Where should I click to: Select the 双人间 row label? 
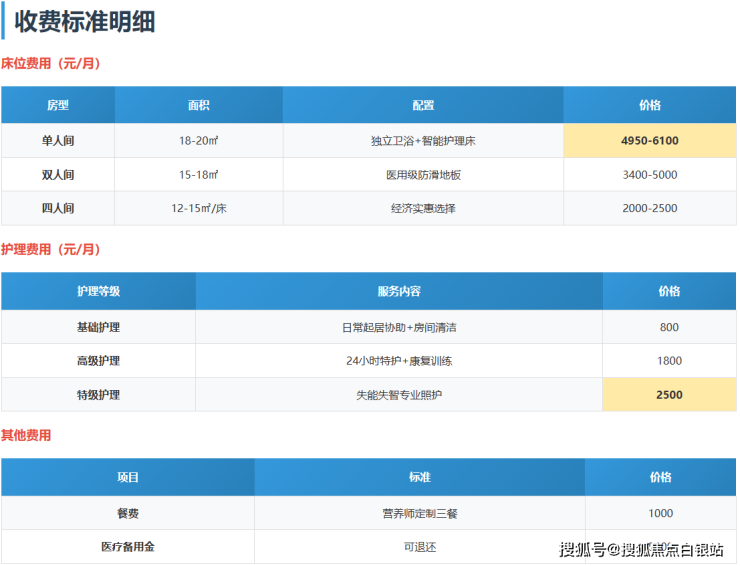(58, 175)
